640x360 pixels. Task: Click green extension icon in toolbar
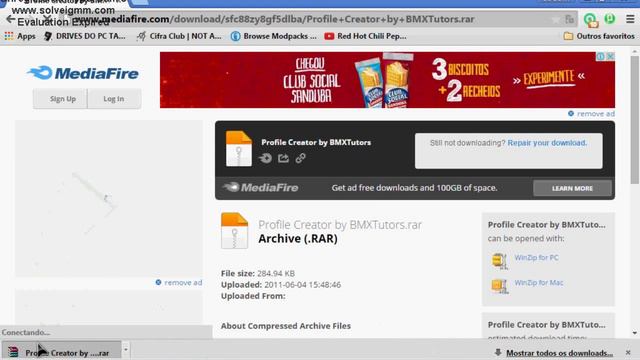click(590, 19)
